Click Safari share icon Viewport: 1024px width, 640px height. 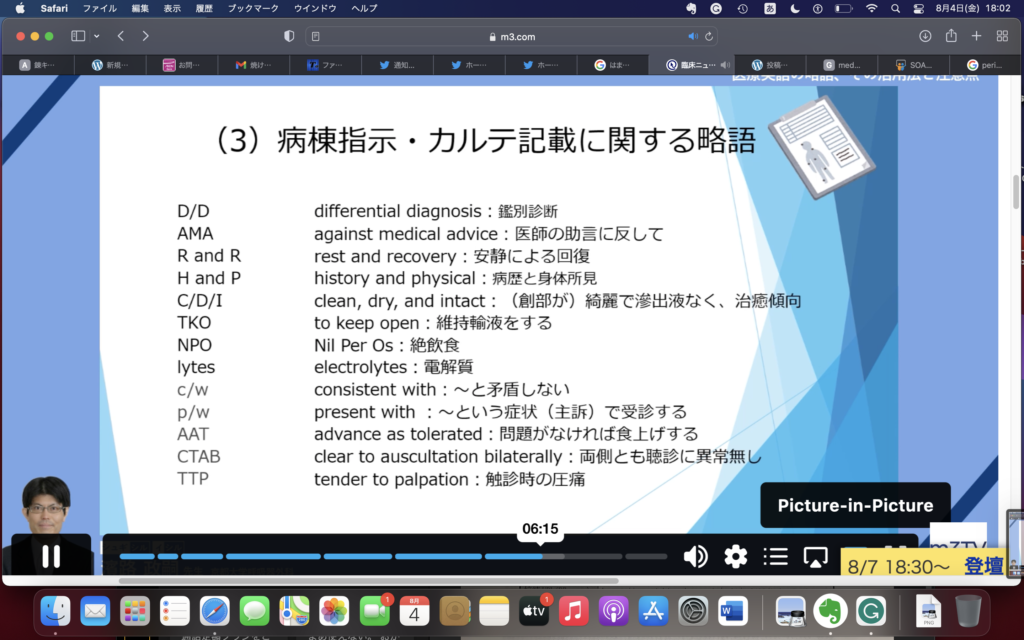(x=951, y=36)
